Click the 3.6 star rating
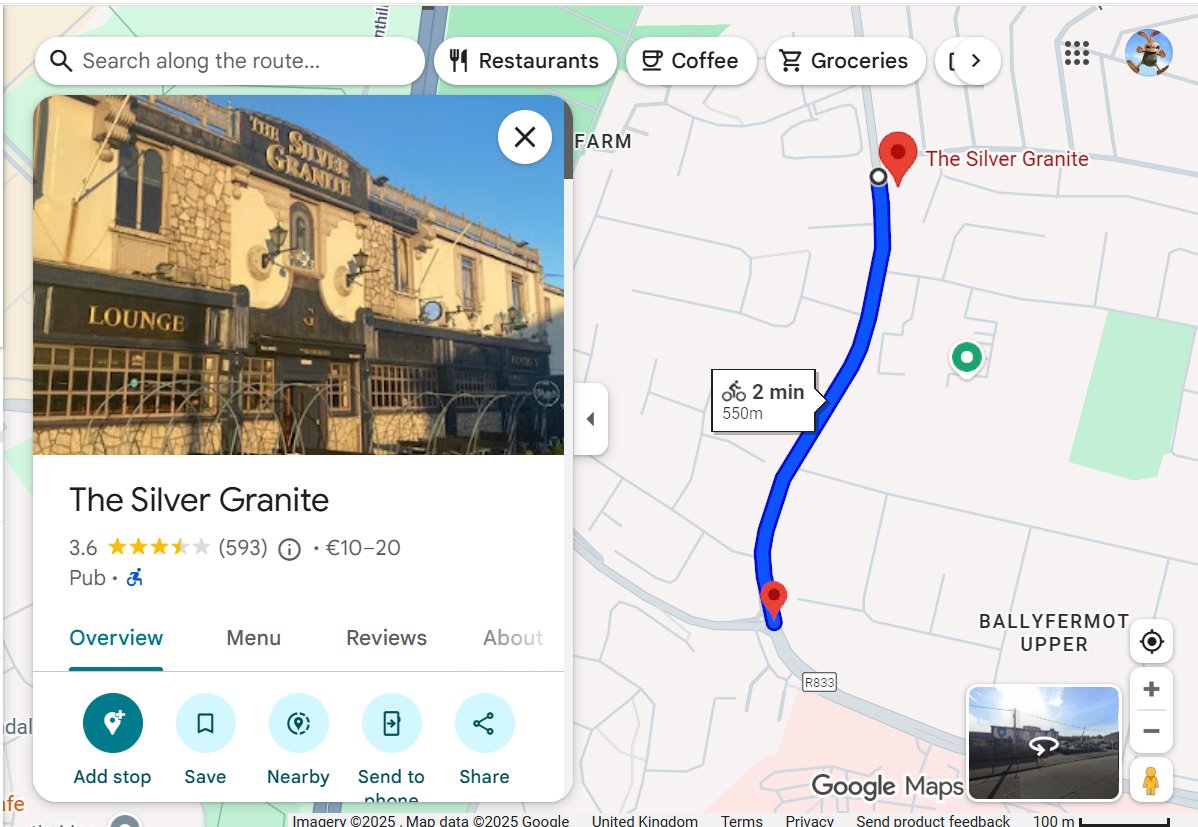1198x827 pixels. [138, 547]
